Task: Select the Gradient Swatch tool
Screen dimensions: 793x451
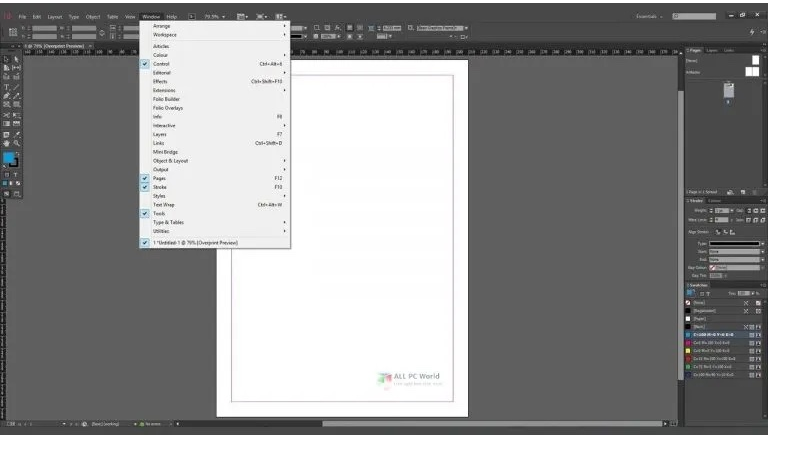Action: click(x=7, y=123)
